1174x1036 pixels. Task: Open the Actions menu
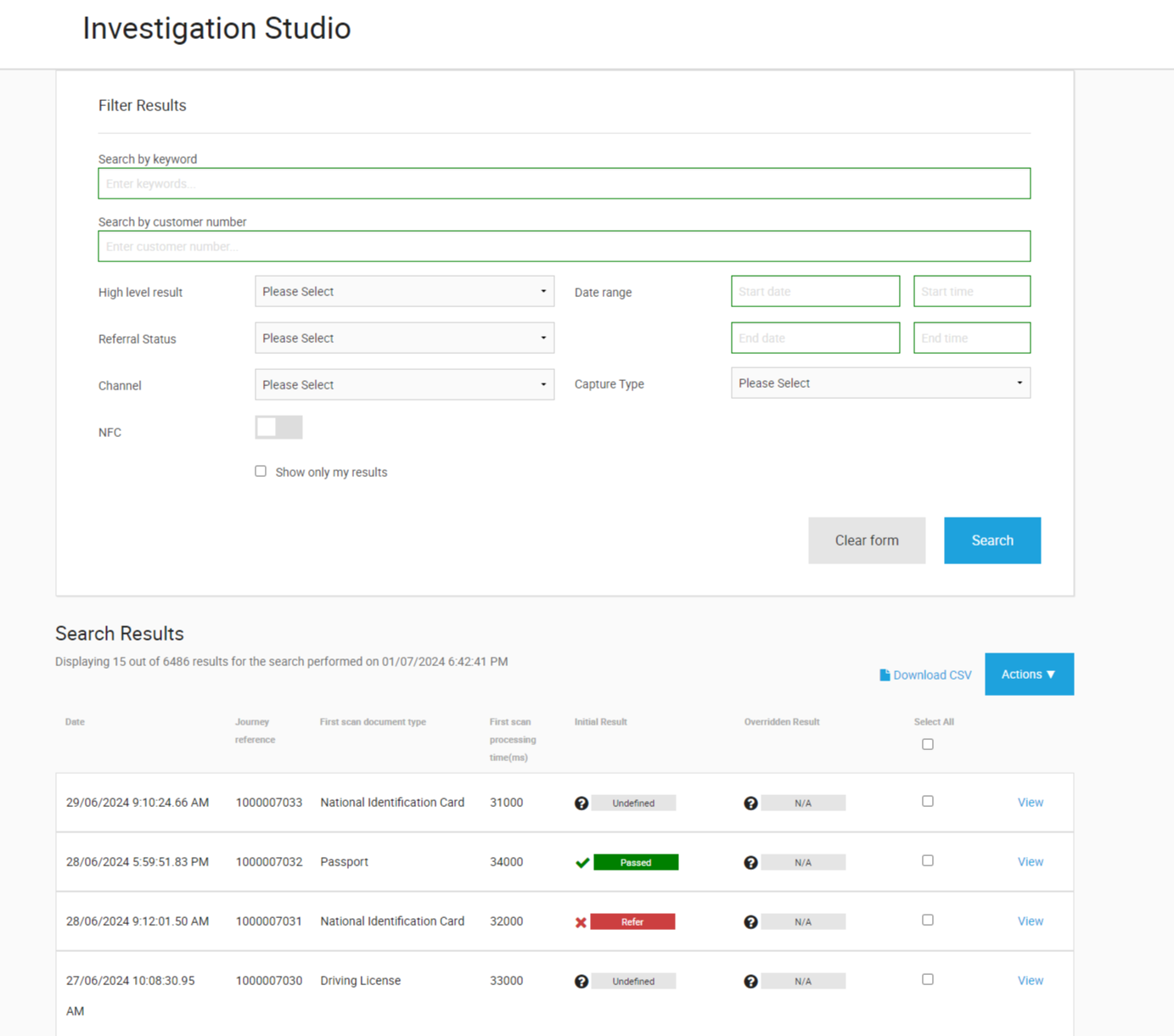click(x=1029, y=675)
